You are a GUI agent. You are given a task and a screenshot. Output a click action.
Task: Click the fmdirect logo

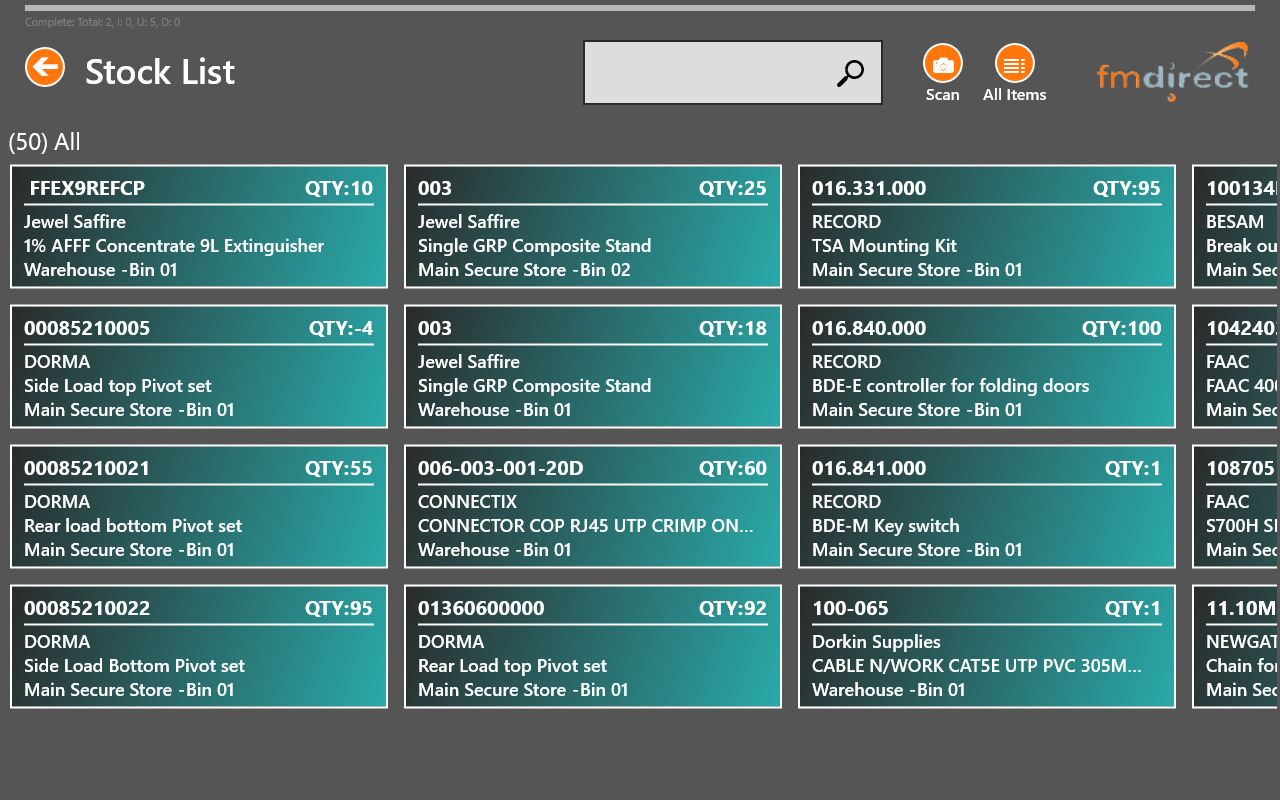(1173, 72)
